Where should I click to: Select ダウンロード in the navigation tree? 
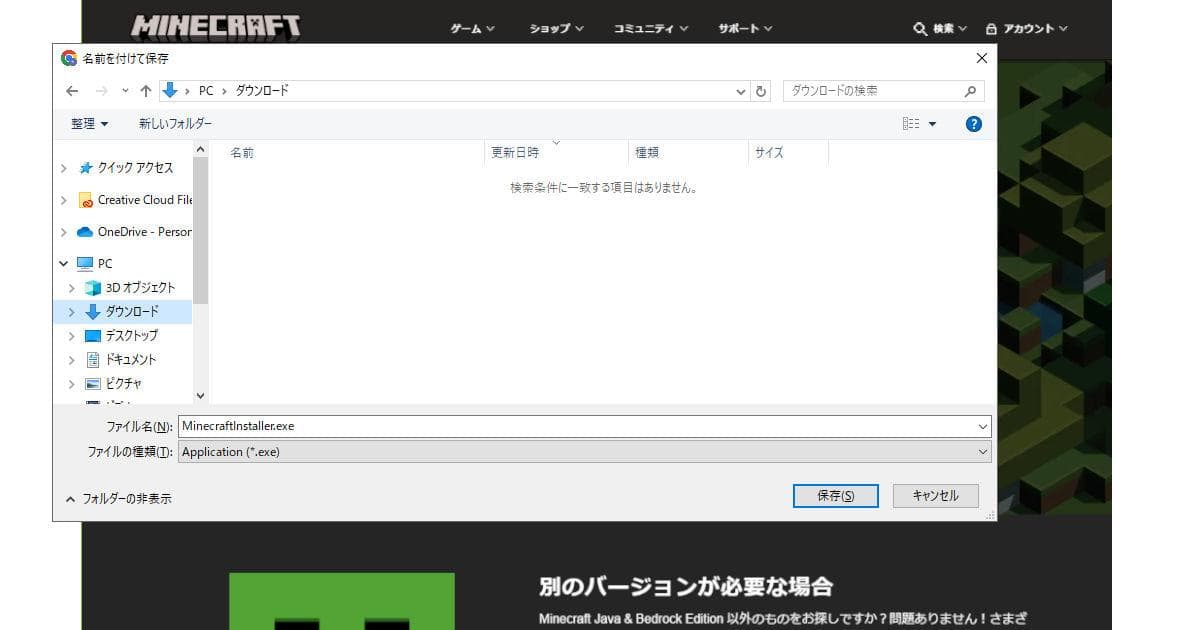click(132, 312)
